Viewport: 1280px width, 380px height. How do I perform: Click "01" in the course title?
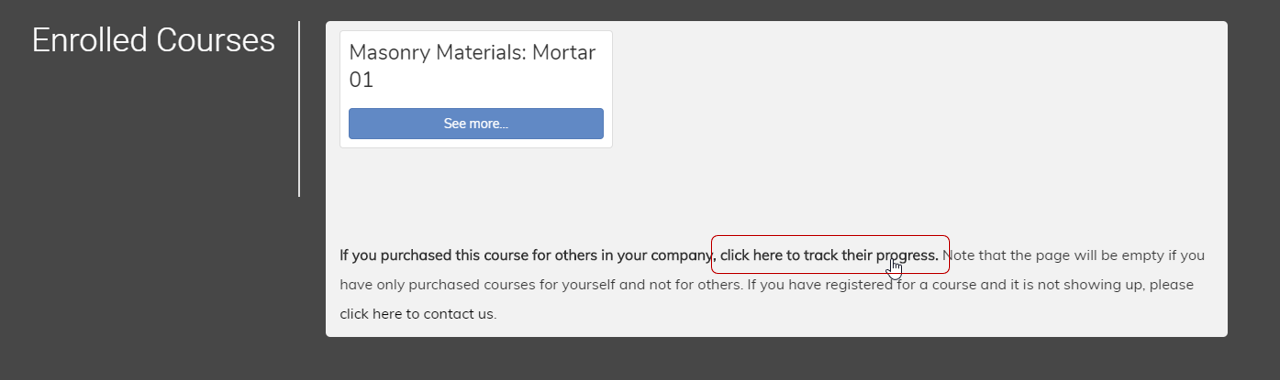pyautogui.click(x=361, y=80)
